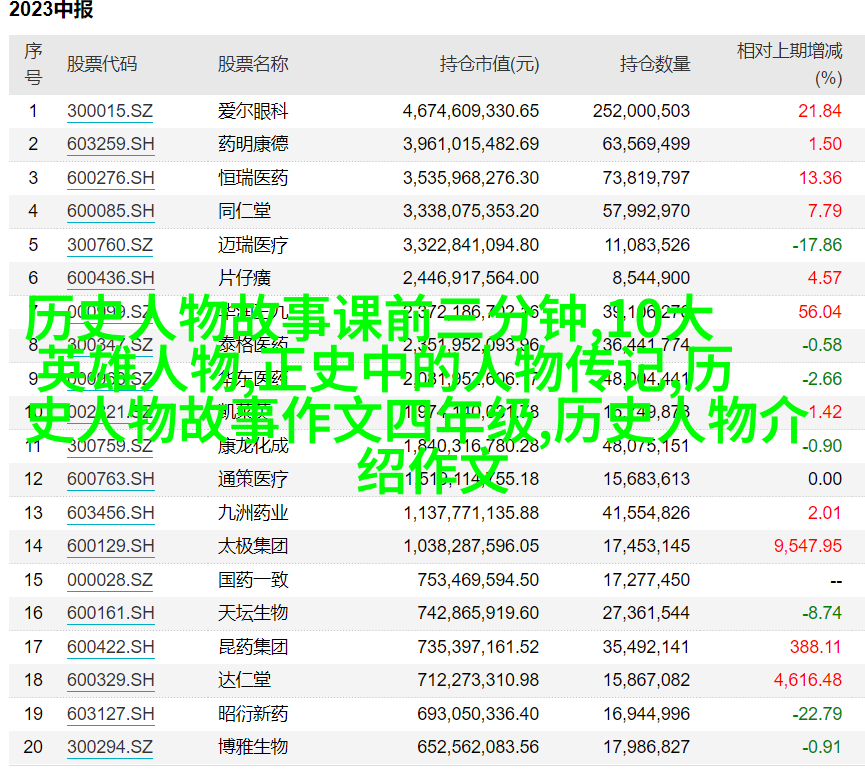Select stock name 恒瑞医药
Image resolution: width=865 pixels, height=776 pixels.
click(x=253, y=179)
